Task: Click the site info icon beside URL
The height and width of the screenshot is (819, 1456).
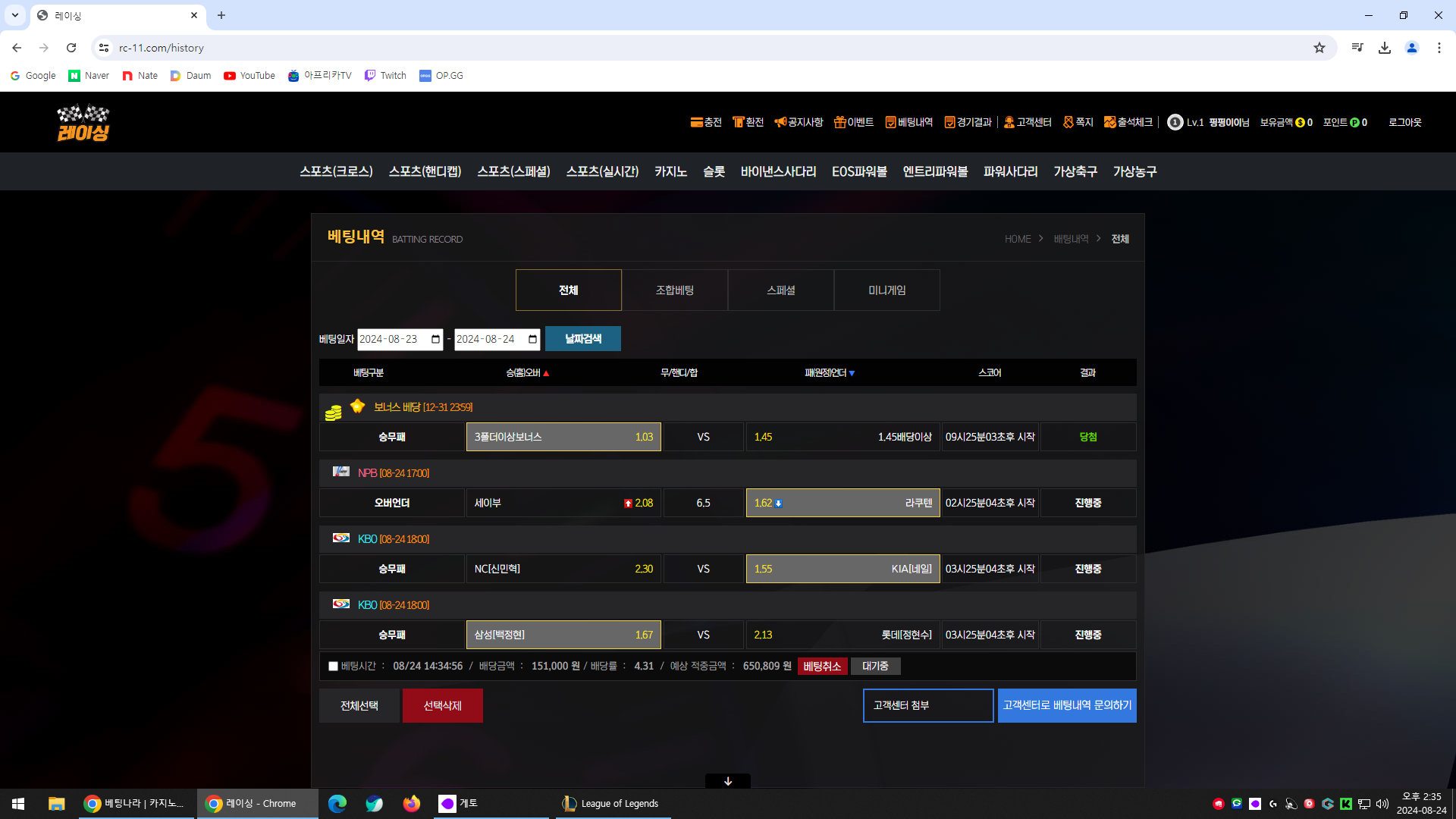Action: 104,48
